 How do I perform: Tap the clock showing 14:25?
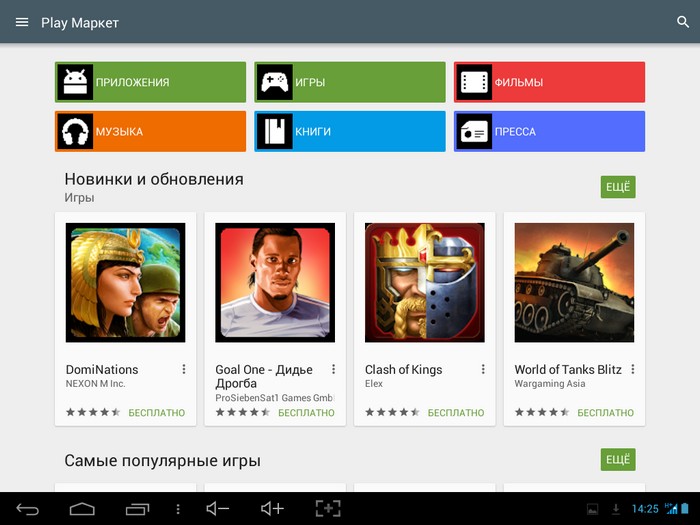coord(645,509)
